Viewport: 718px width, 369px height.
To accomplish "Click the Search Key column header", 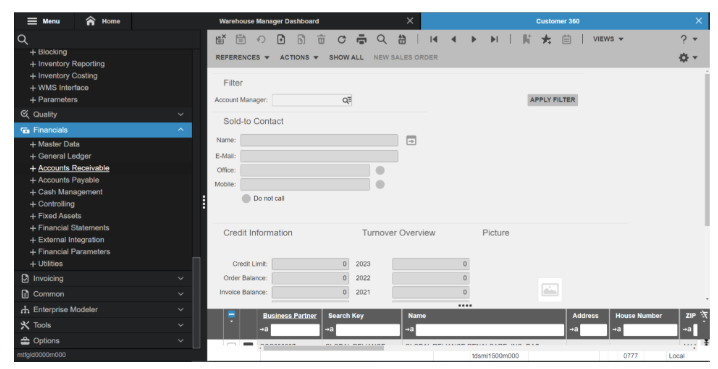I will (x=346, y=316).
